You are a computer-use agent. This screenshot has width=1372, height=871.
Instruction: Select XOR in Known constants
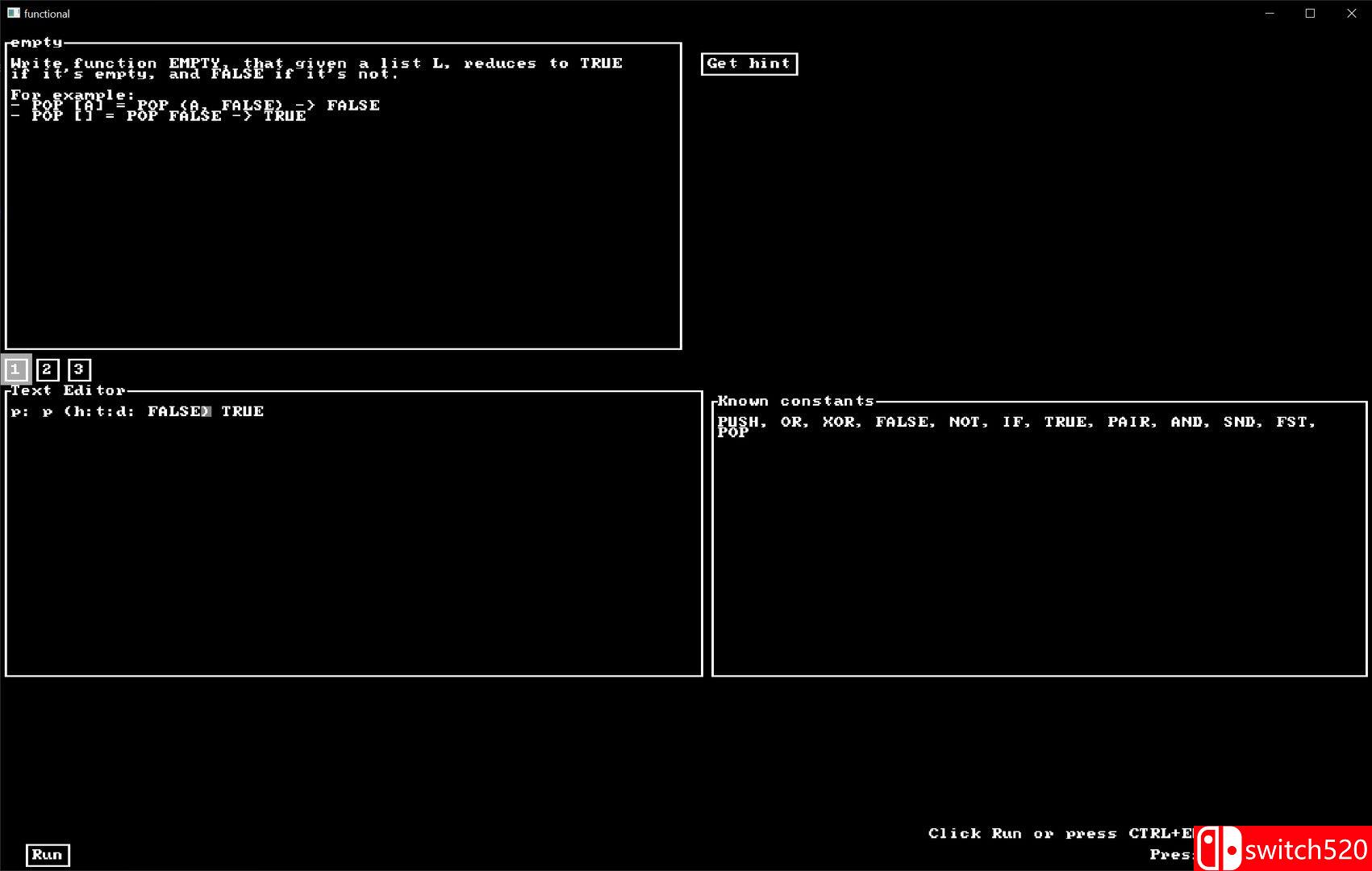tap(840, 422)
